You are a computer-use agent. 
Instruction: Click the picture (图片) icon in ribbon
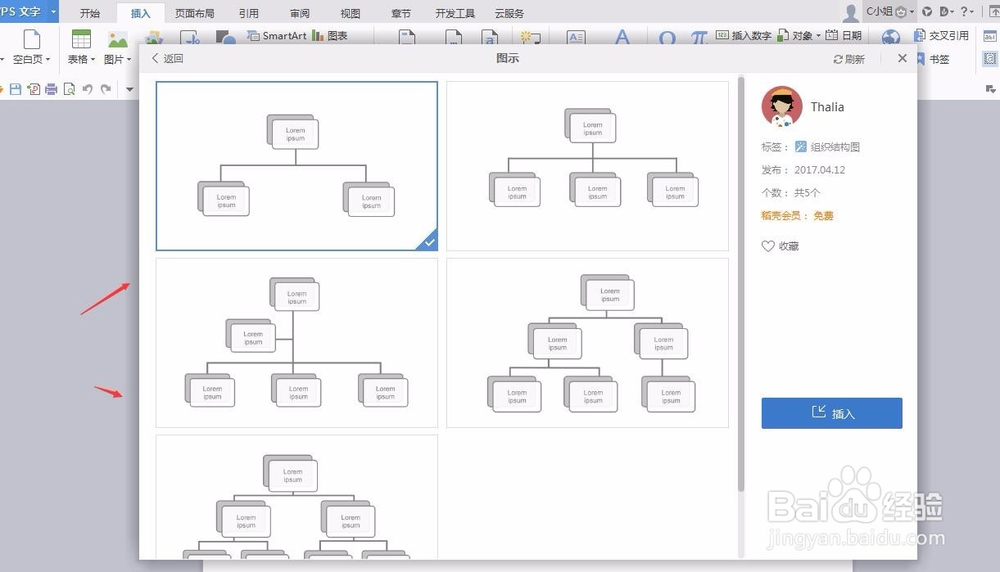(117, 40)
